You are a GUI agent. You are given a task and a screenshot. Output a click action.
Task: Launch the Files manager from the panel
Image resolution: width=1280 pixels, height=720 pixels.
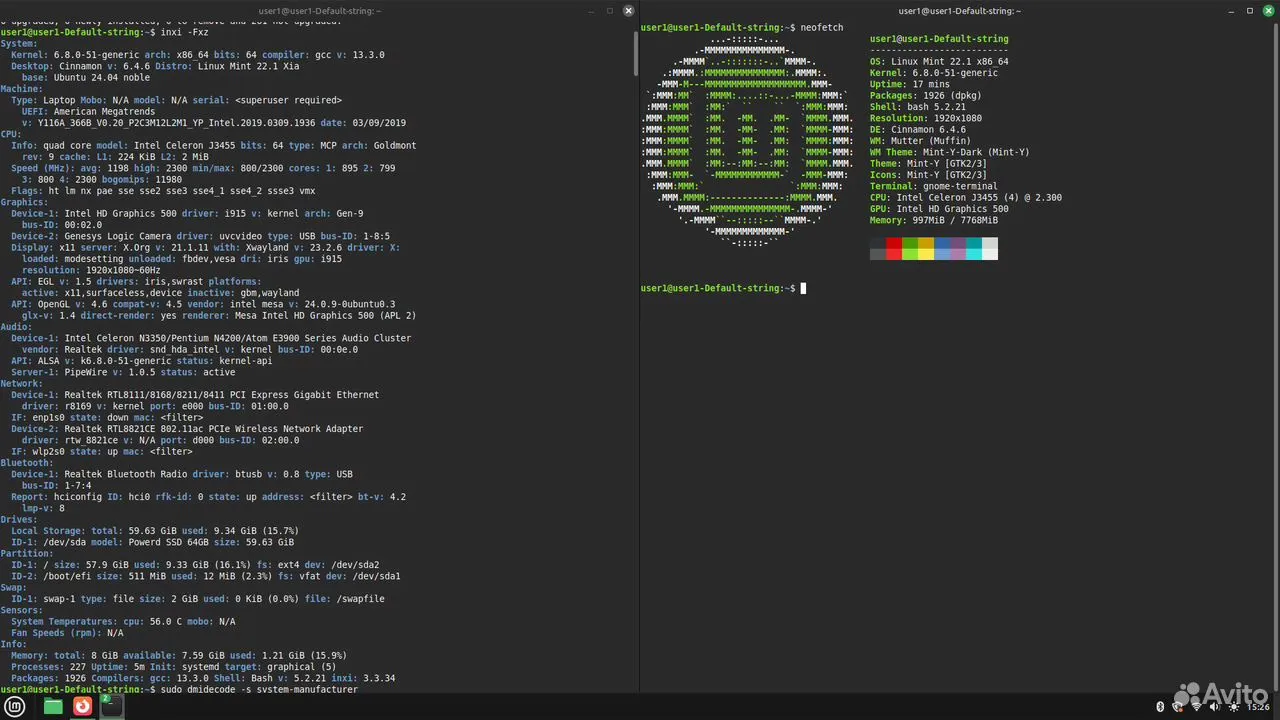pyautogui.click(x=53, y=706)
